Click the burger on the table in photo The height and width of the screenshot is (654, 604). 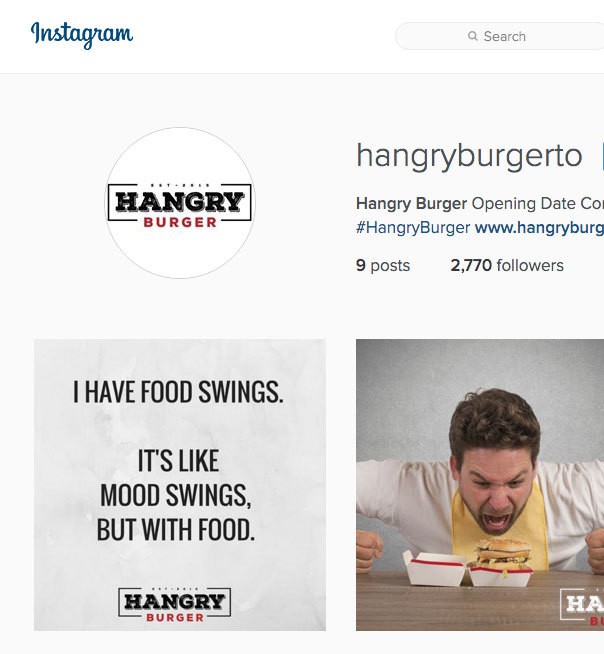(x=503, y=553)
